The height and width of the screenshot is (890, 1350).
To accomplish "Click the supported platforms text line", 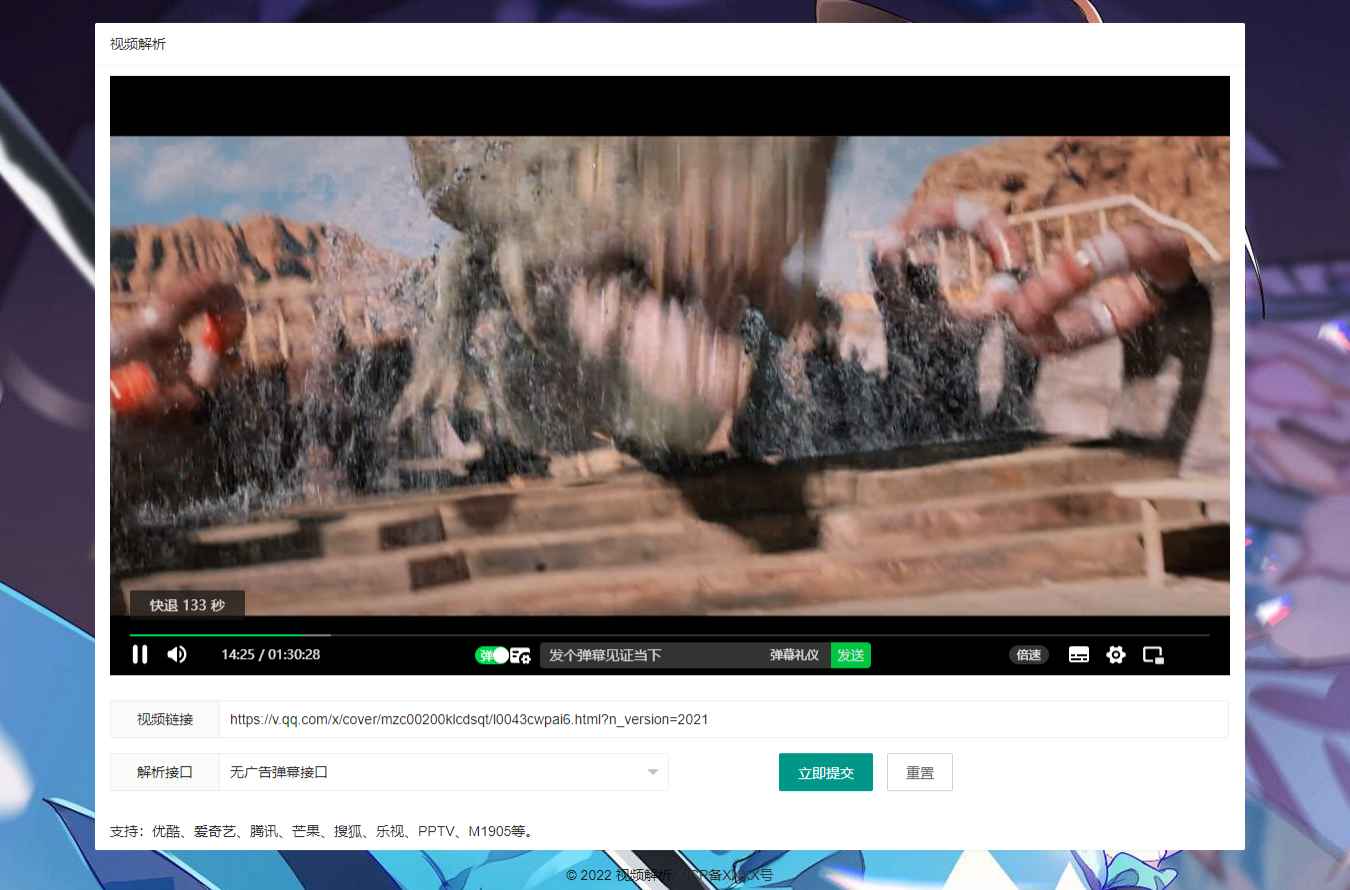I will pyautogui.click(x=324, y=831).
